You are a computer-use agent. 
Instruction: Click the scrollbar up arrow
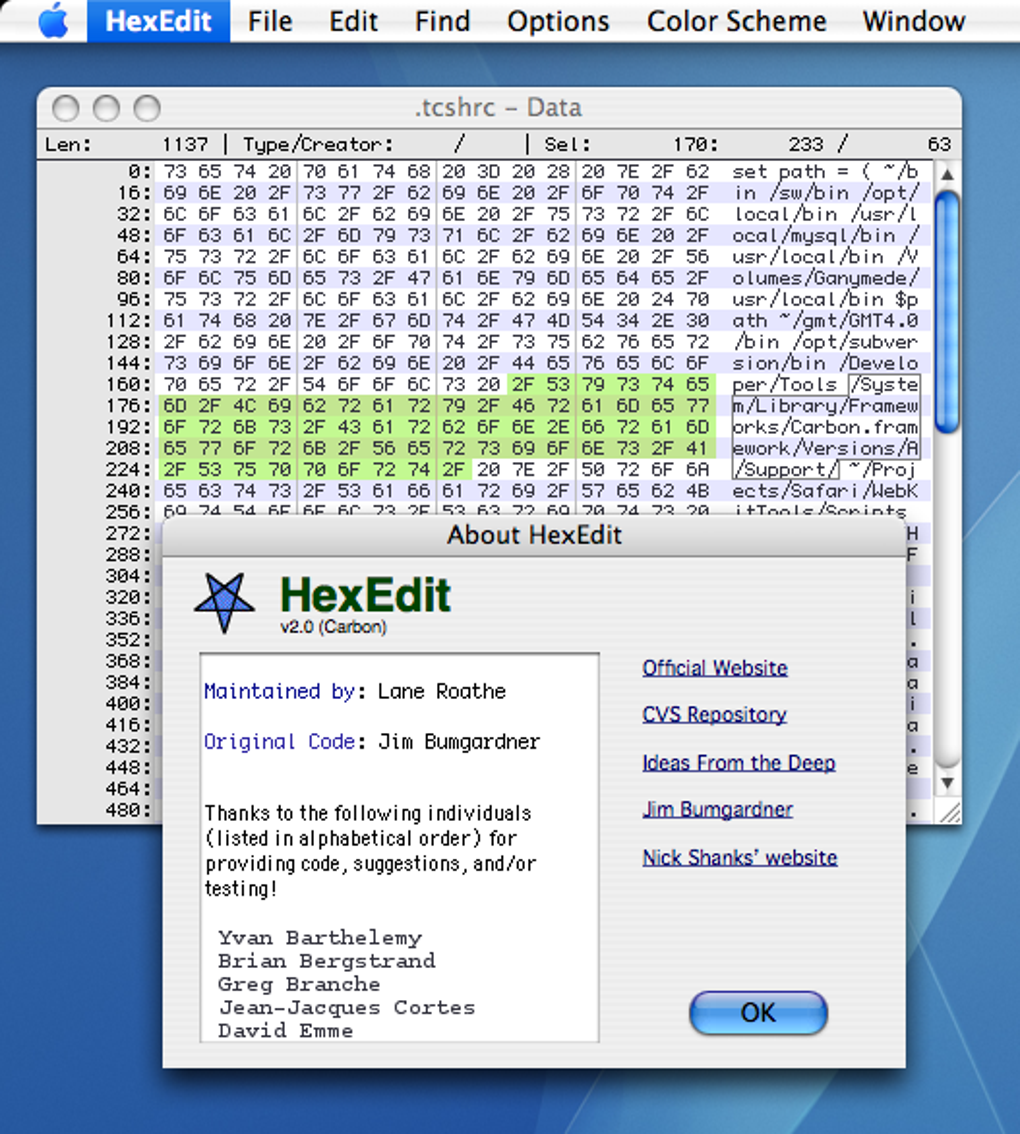coord(947,174)
